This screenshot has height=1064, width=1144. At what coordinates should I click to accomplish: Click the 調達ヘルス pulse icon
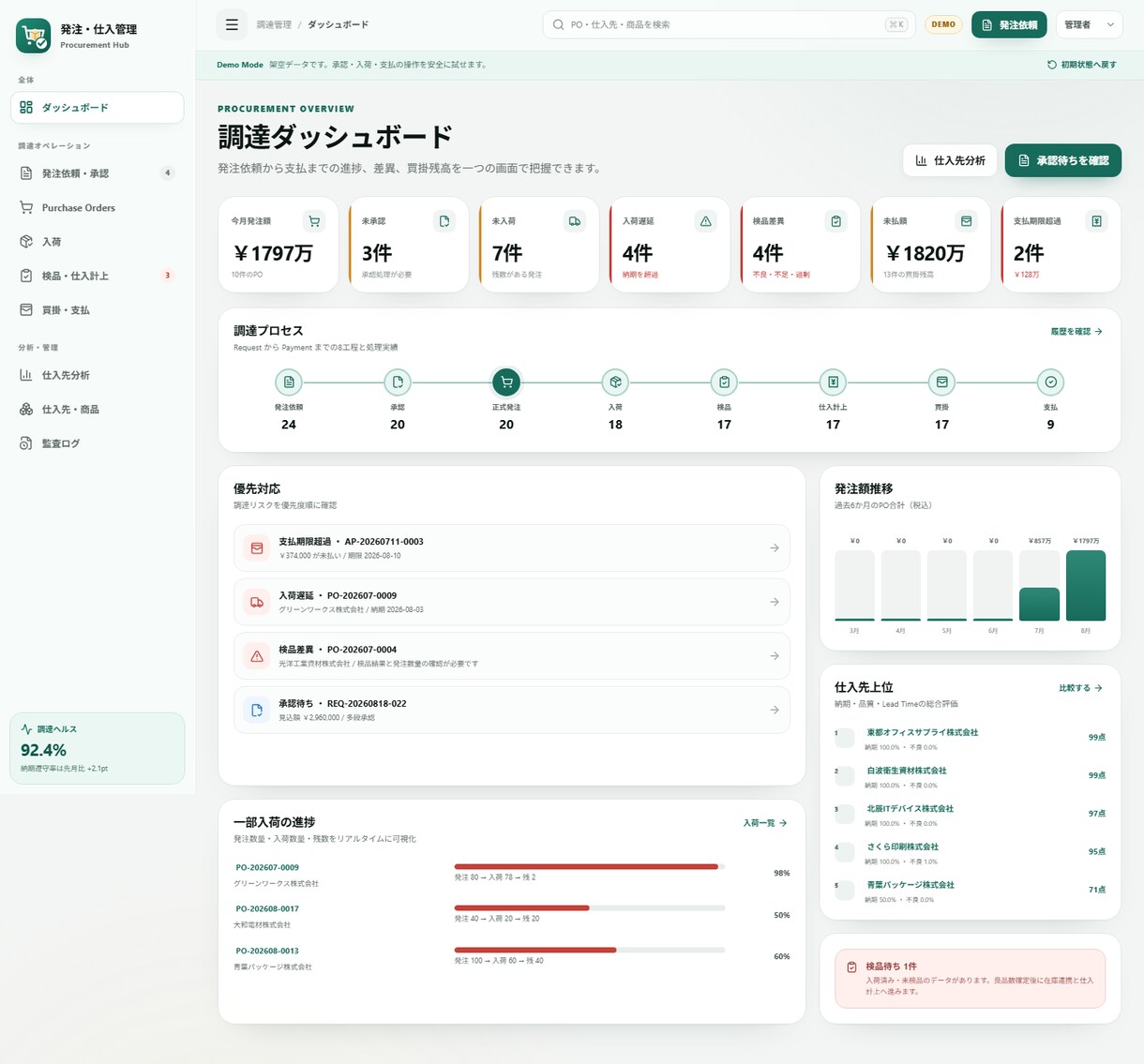tap(26, 728)
